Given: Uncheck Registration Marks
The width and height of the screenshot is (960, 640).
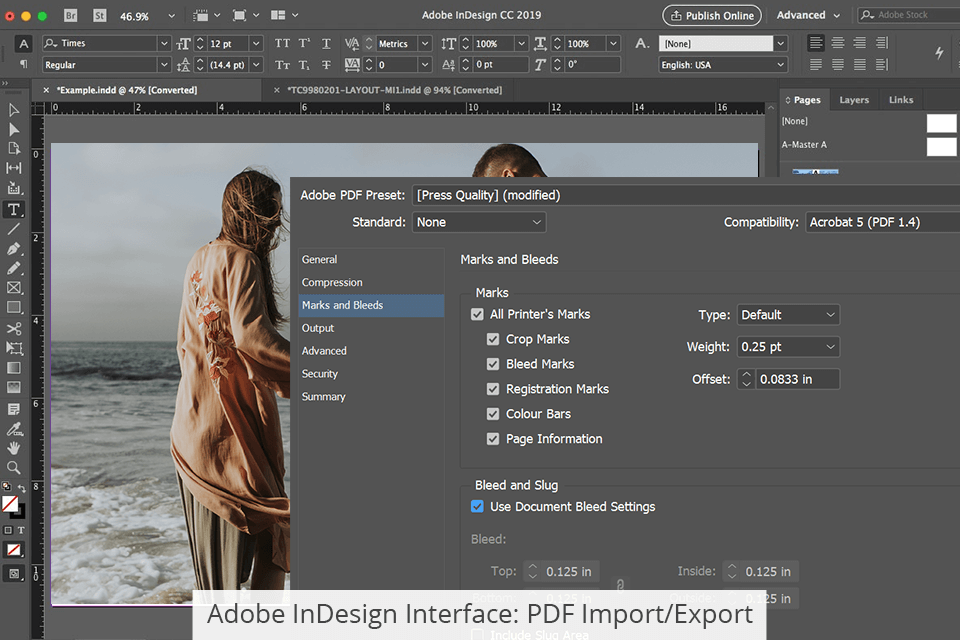Looking at the screenshot, I should point(493,389).
